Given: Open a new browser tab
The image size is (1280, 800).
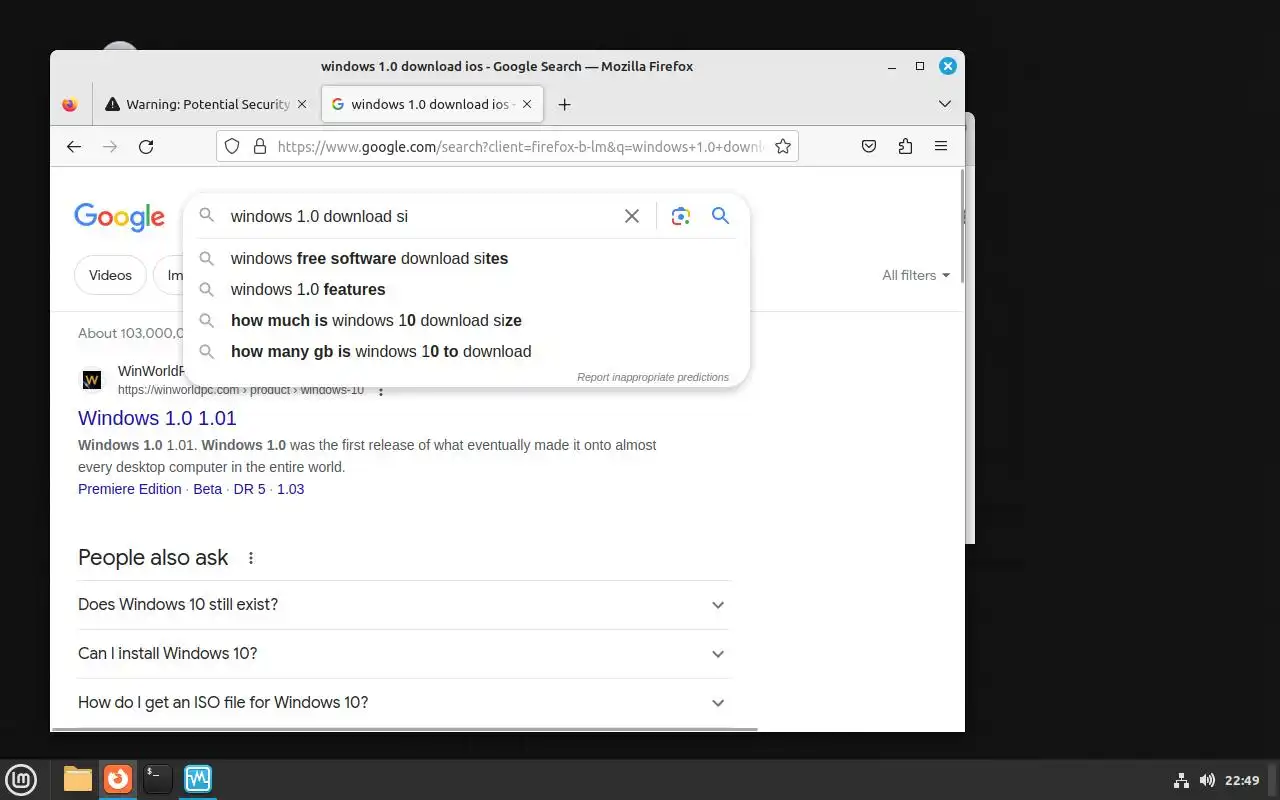Looking at the screenshot, I should [564, 104].
